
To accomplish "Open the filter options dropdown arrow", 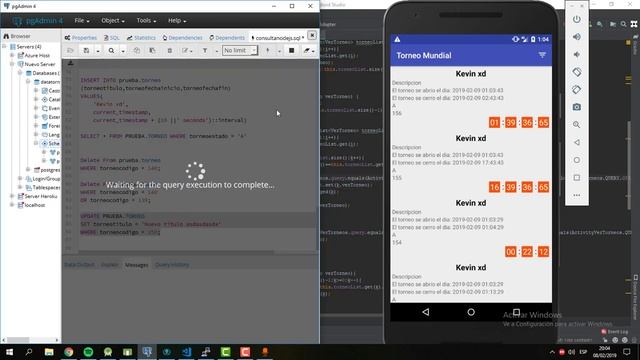I will coord(216,51).
